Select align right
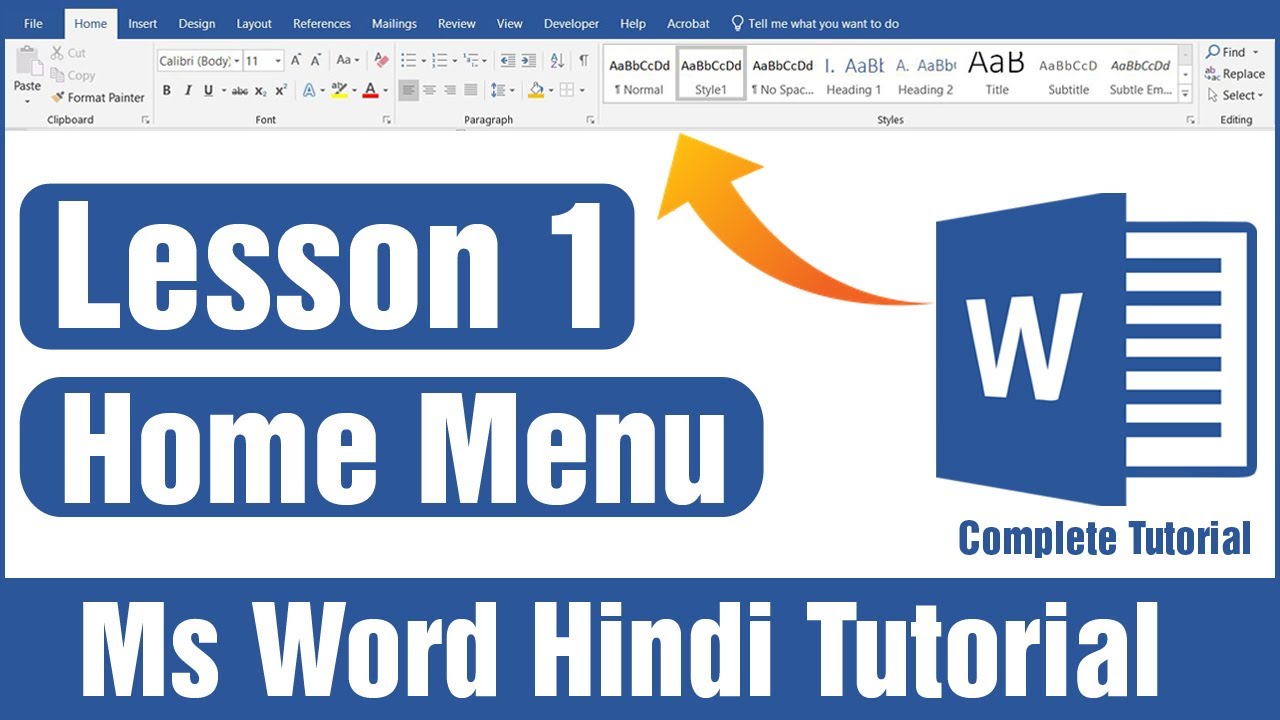The height and width of the screenshot is (720, 1280). coord(450,91)
